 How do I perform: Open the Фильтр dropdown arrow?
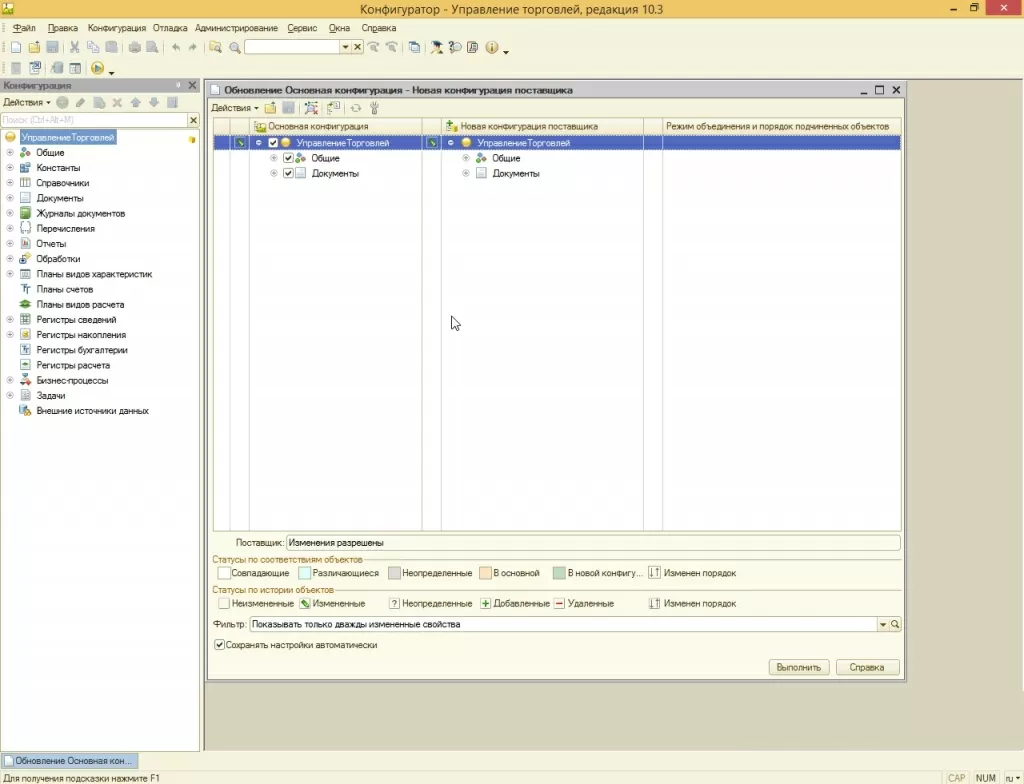click(x=882, y=624)
